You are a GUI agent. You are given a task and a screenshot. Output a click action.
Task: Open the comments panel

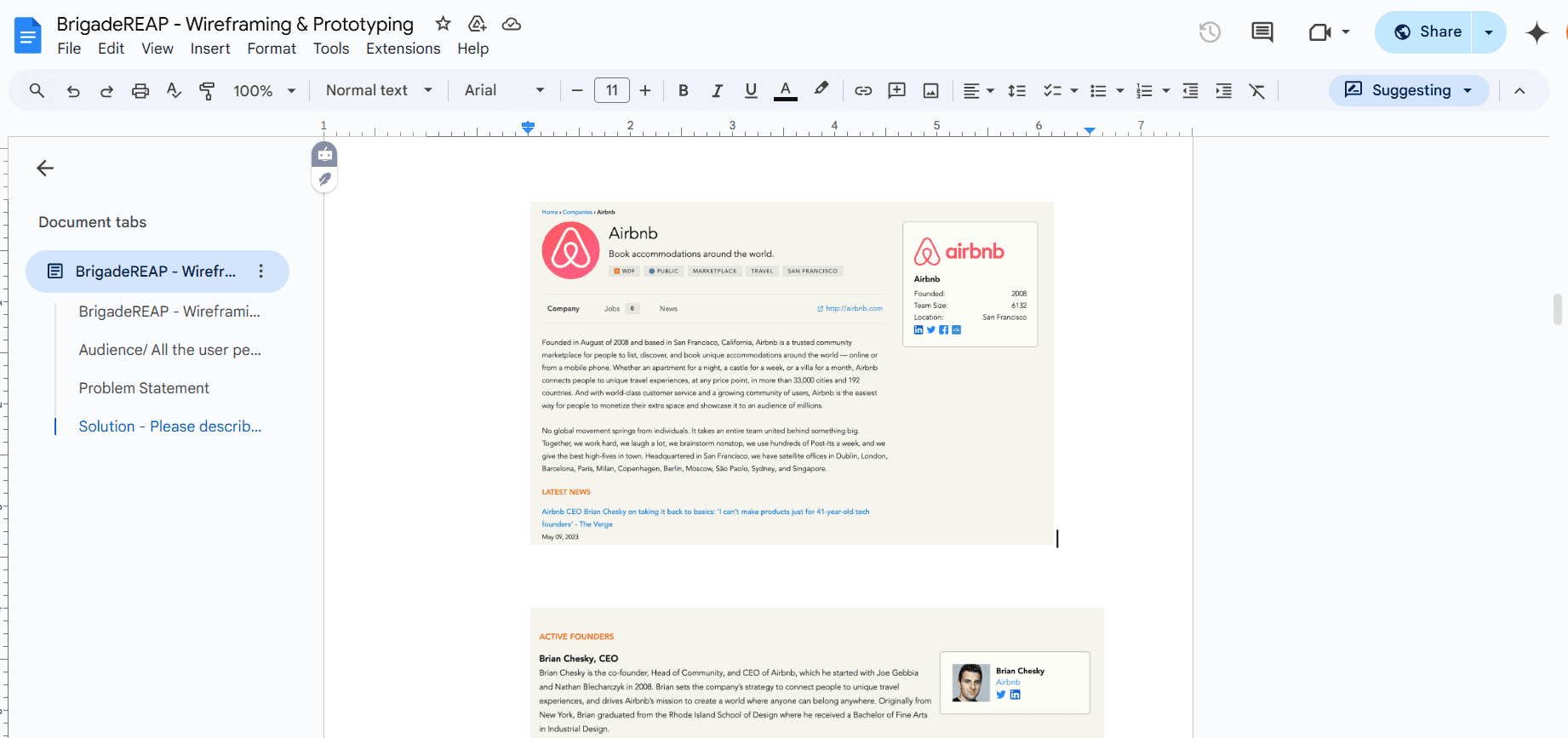pos(1262,32)
